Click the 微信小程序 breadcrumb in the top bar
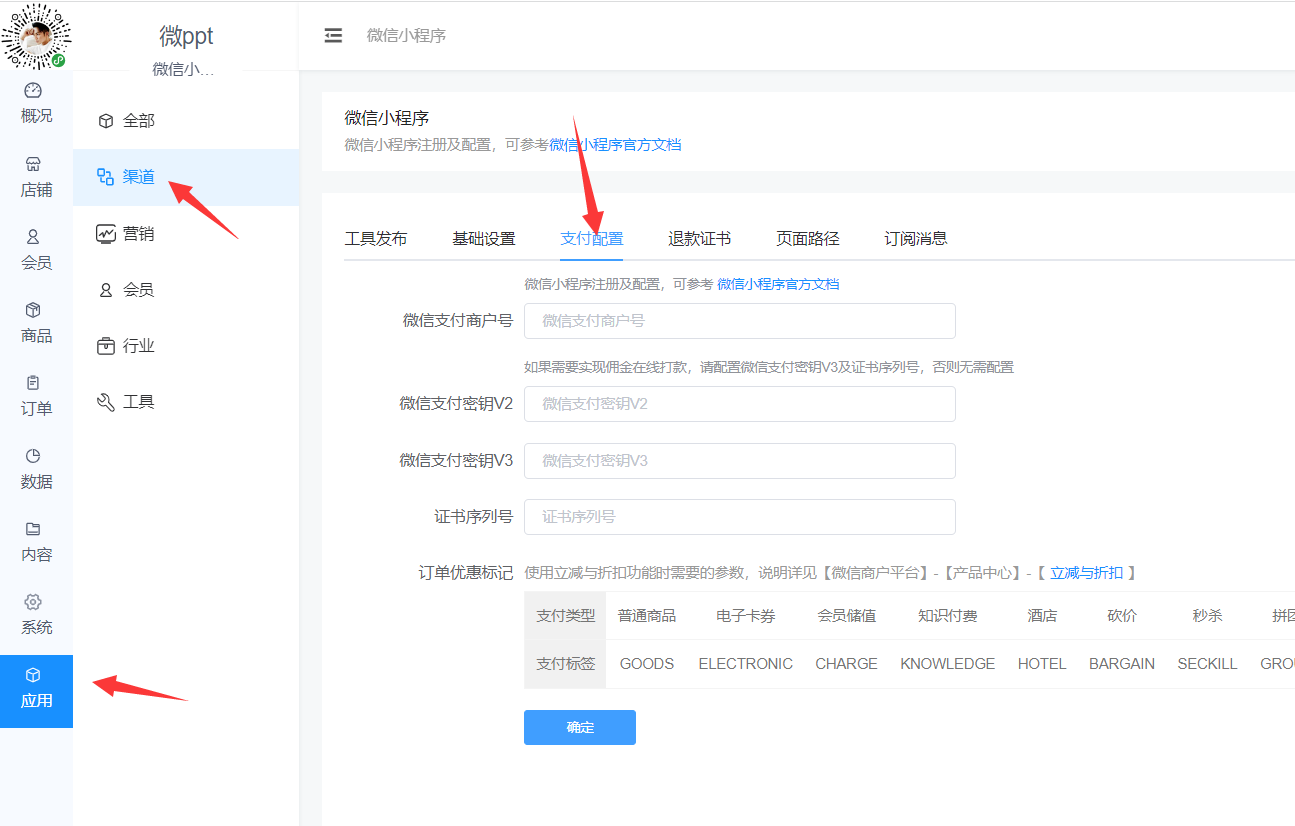1295x826 pixels. click(406, 36)
